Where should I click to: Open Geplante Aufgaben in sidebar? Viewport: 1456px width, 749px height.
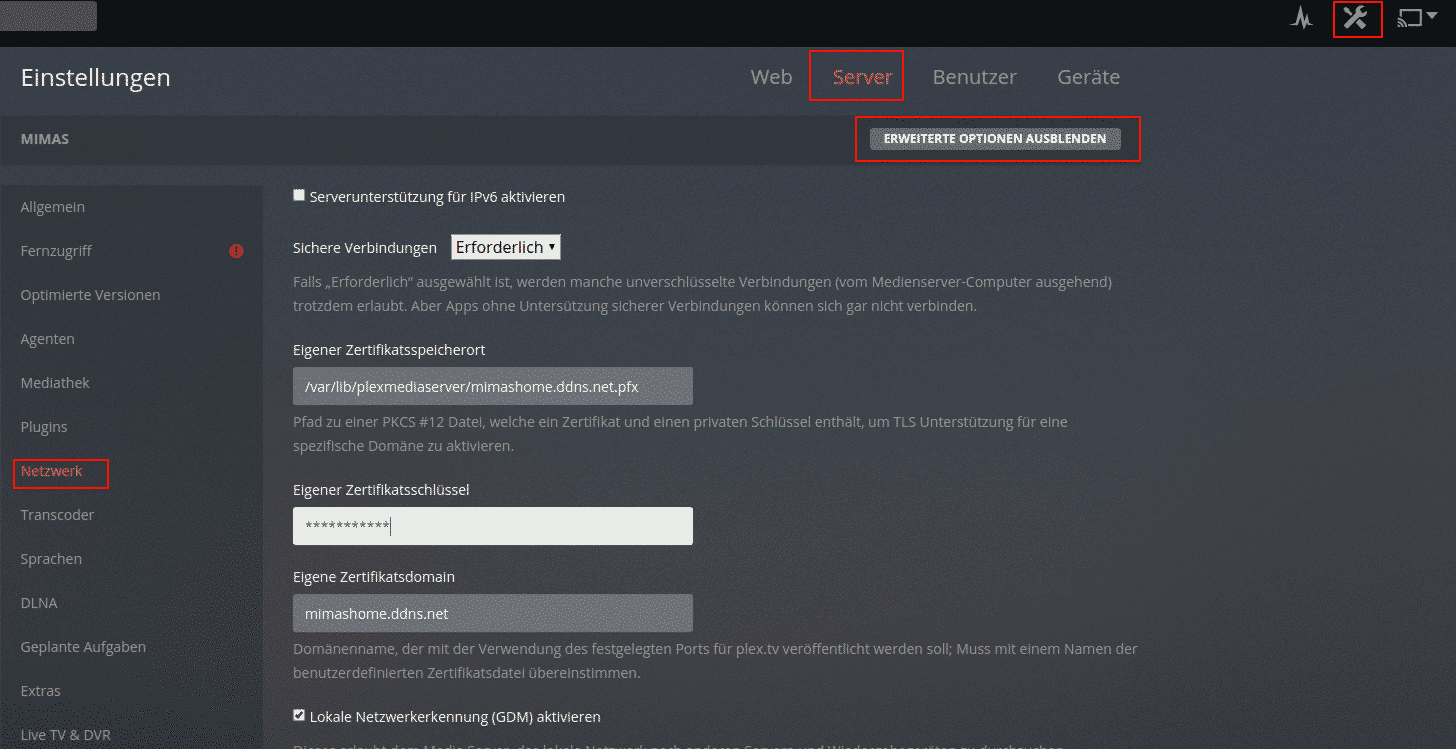(83, 647)
